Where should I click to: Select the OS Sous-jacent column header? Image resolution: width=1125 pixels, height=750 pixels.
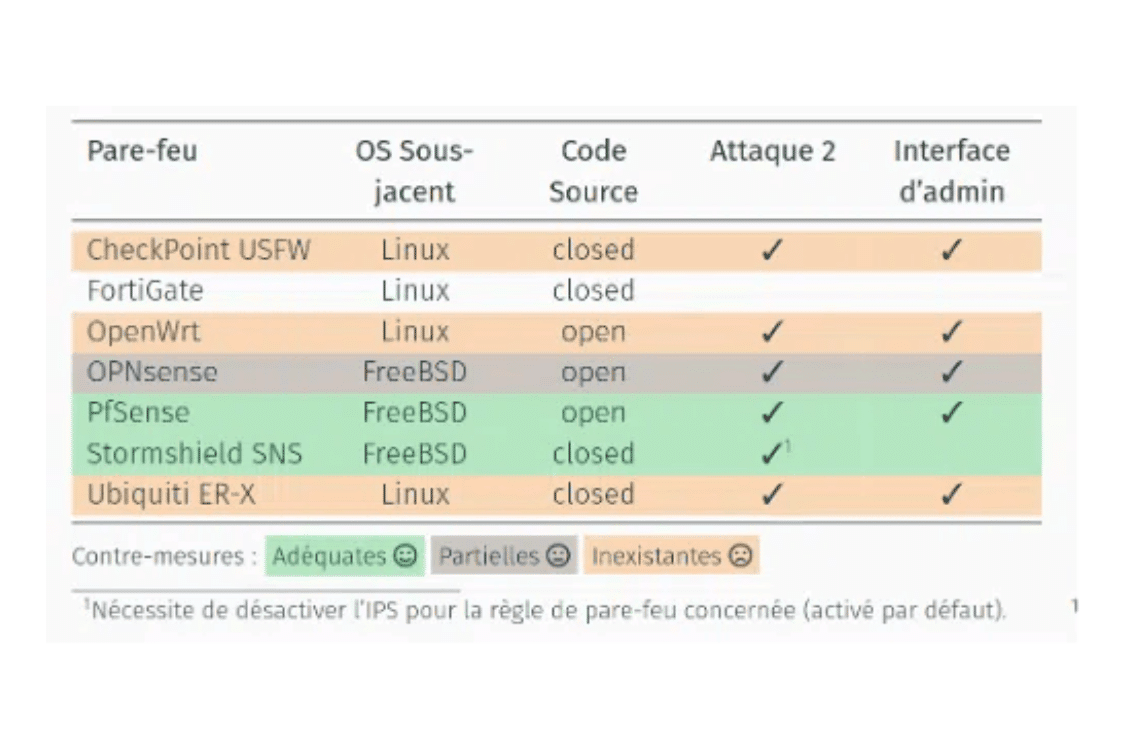[x=414, y=171]
